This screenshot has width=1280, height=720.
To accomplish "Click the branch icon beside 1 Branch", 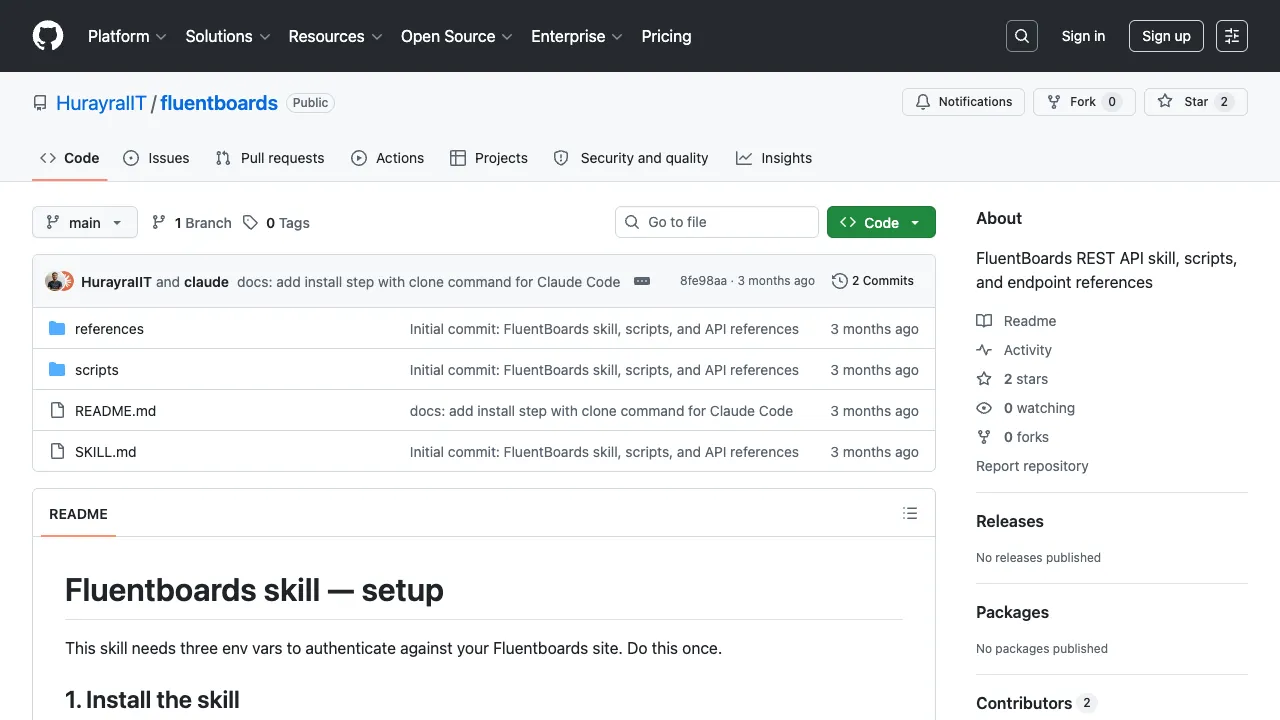I will click(x=159, y=222).
